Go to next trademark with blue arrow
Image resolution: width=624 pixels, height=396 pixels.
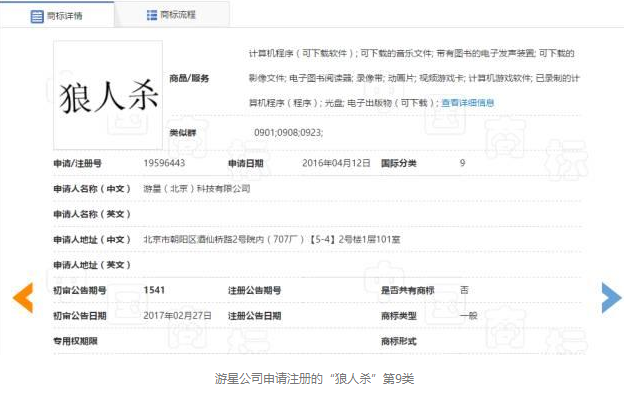pos(611,298)
